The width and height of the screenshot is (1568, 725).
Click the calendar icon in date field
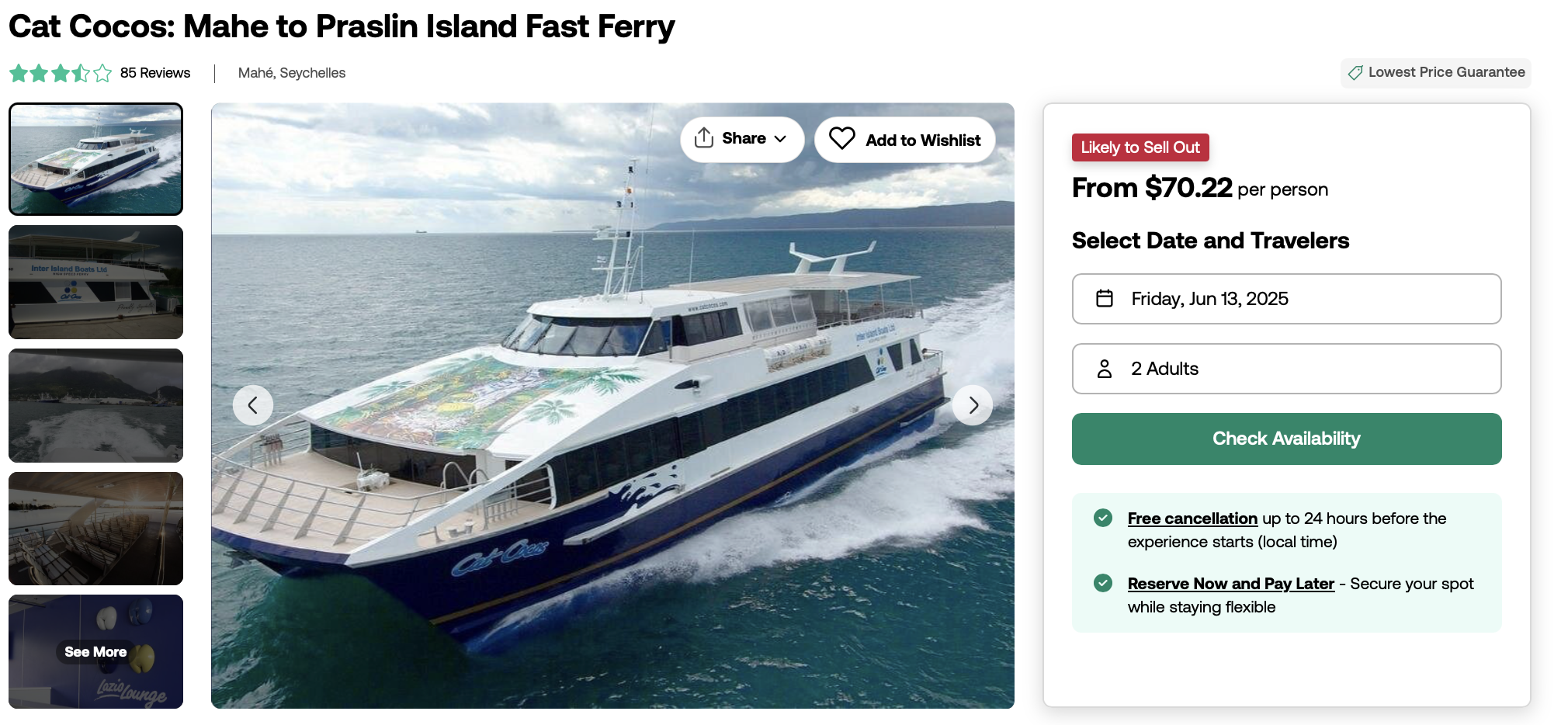click(x=1105, y=299)
